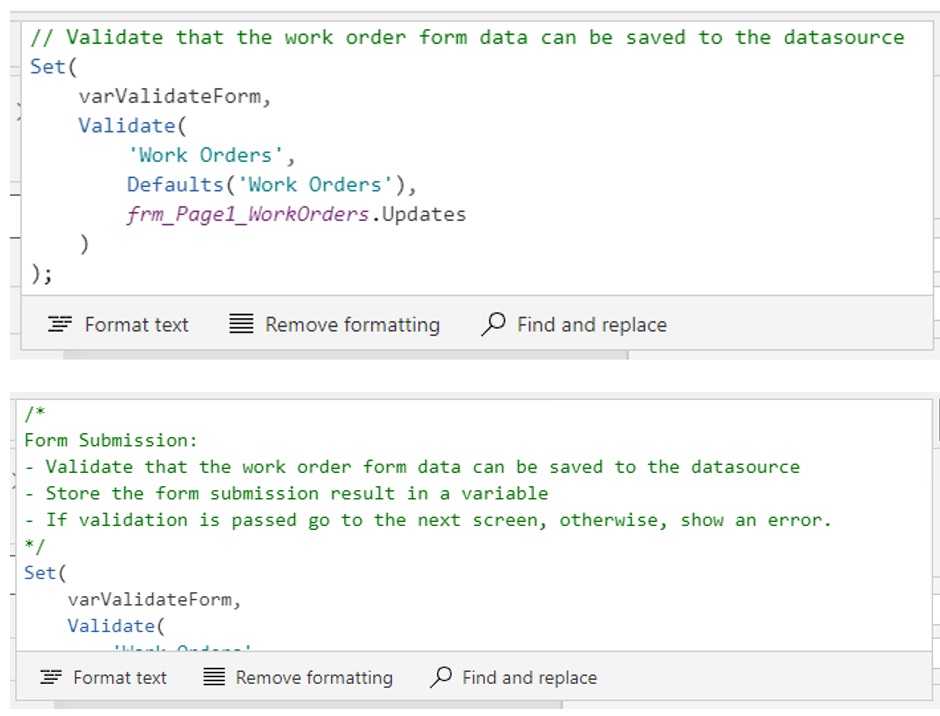Click frm_Page1_WorkOrders in the top editor
Screen dimensions: 940x716
(248, 215)
